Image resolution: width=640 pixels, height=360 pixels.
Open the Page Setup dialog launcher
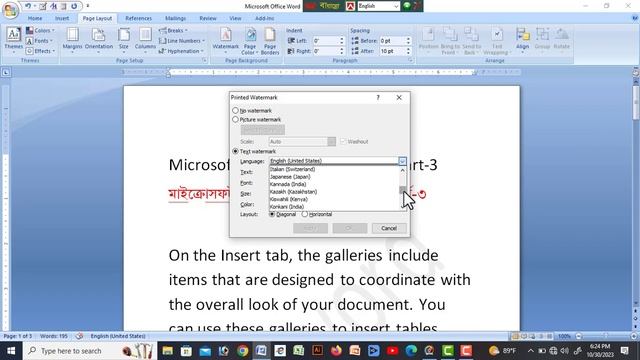pos(204,60)
